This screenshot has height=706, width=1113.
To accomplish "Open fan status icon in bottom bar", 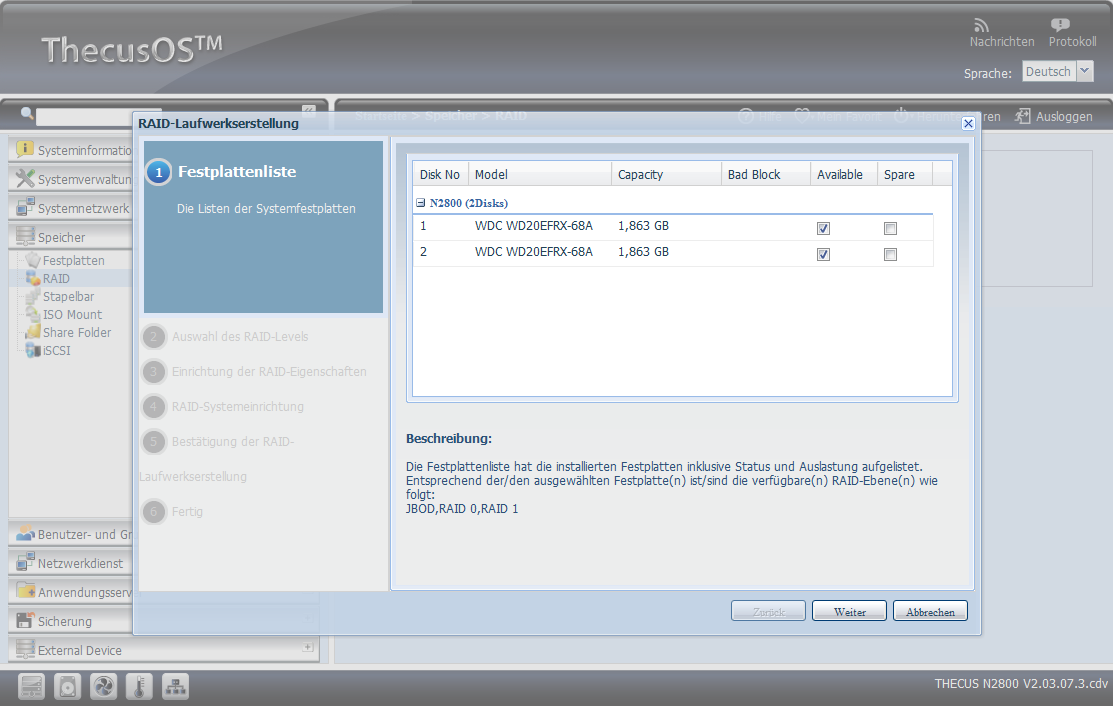I will 104,687.
